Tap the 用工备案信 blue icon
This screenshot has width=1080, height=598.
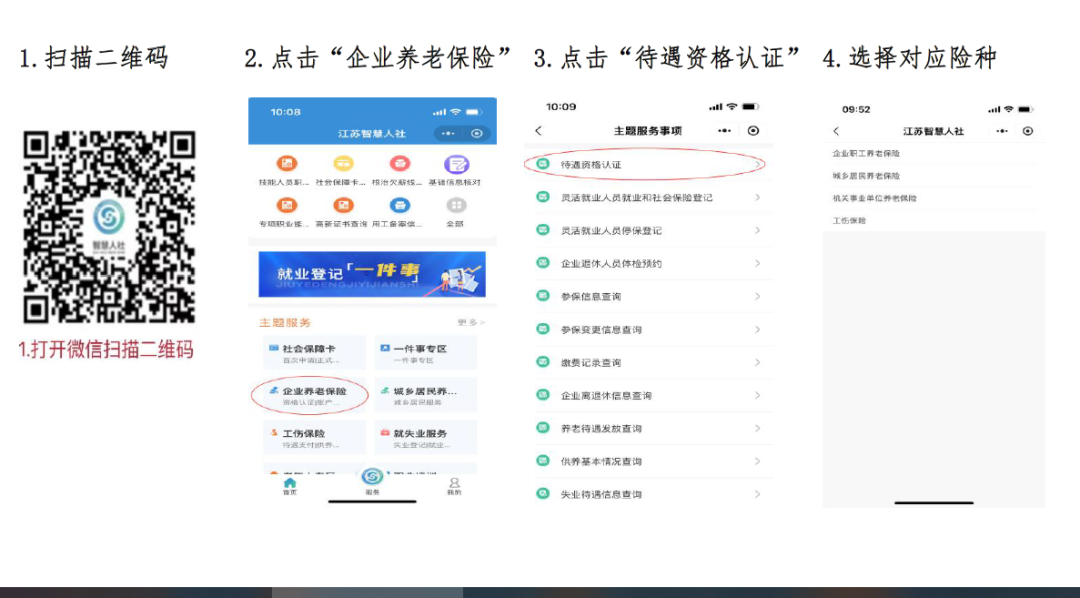point(399,205)
